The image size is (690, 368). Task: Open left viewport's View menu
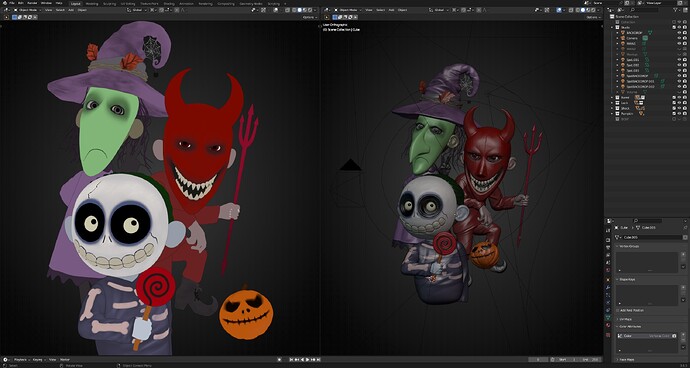(48, 10)
